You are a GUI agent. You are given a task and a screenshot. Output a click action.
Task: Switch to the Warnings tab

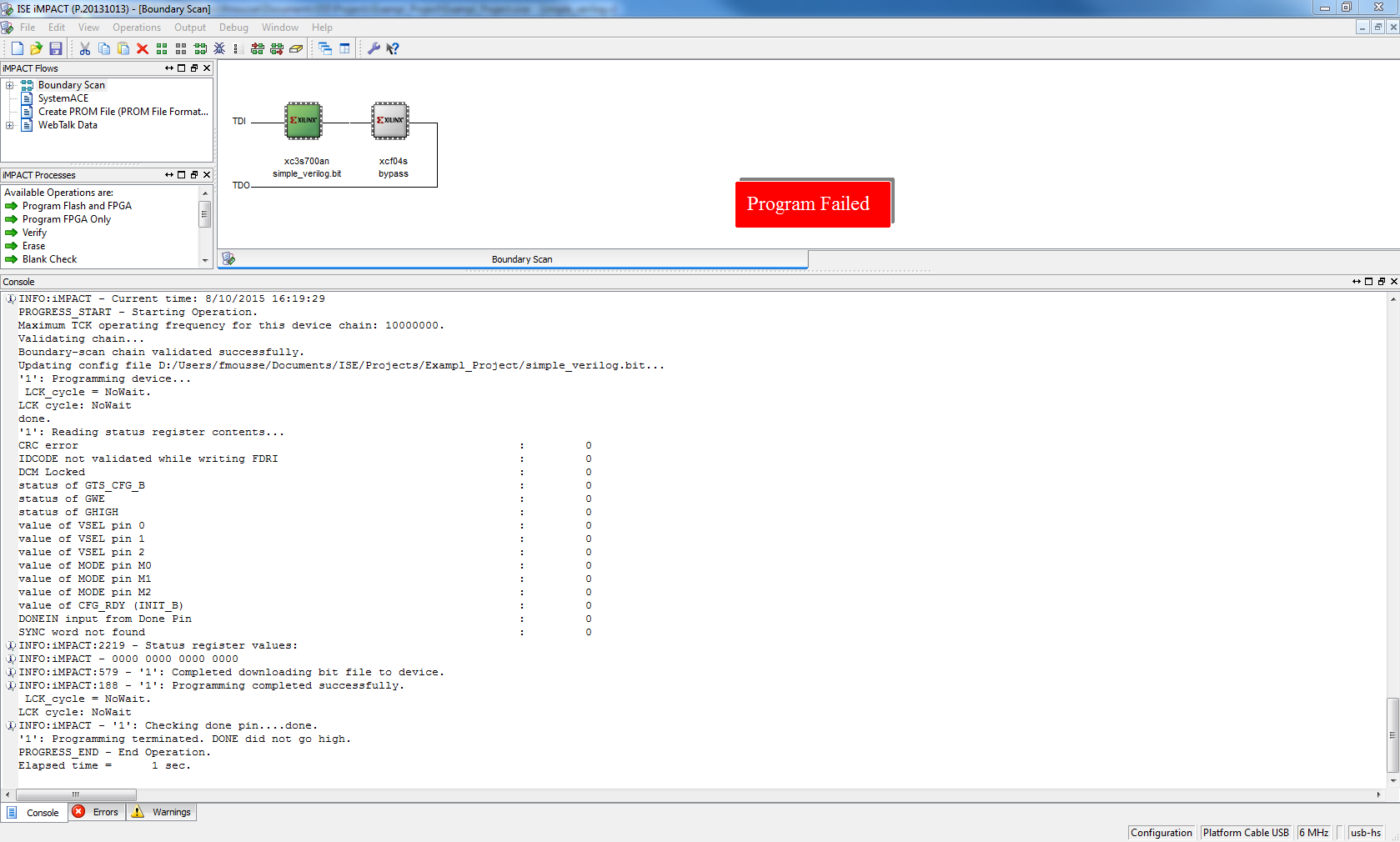coord(162,812)
